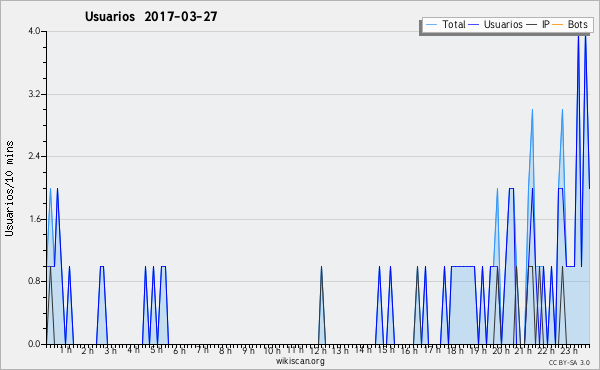Click the '6 h' x-axis label
Viewport: 600px width, 370px height.
(x=179, y=350)
